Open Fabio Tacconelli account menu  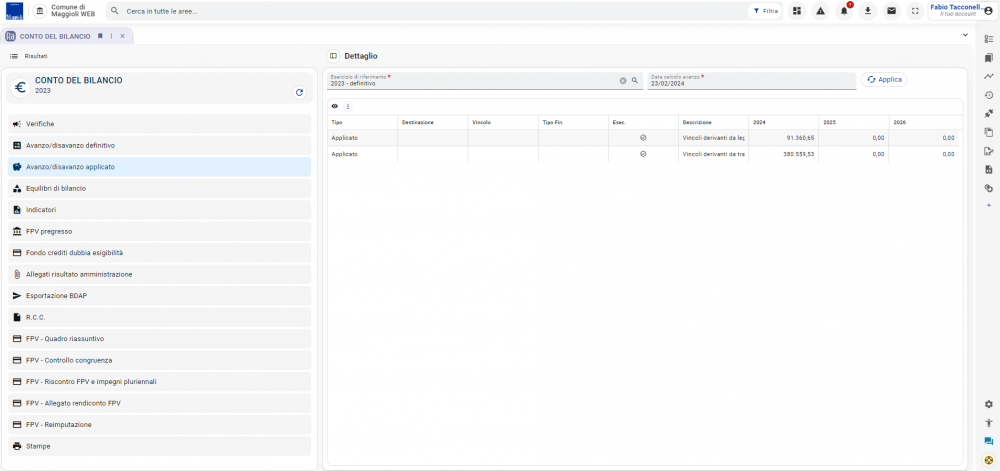click(962, 11)
